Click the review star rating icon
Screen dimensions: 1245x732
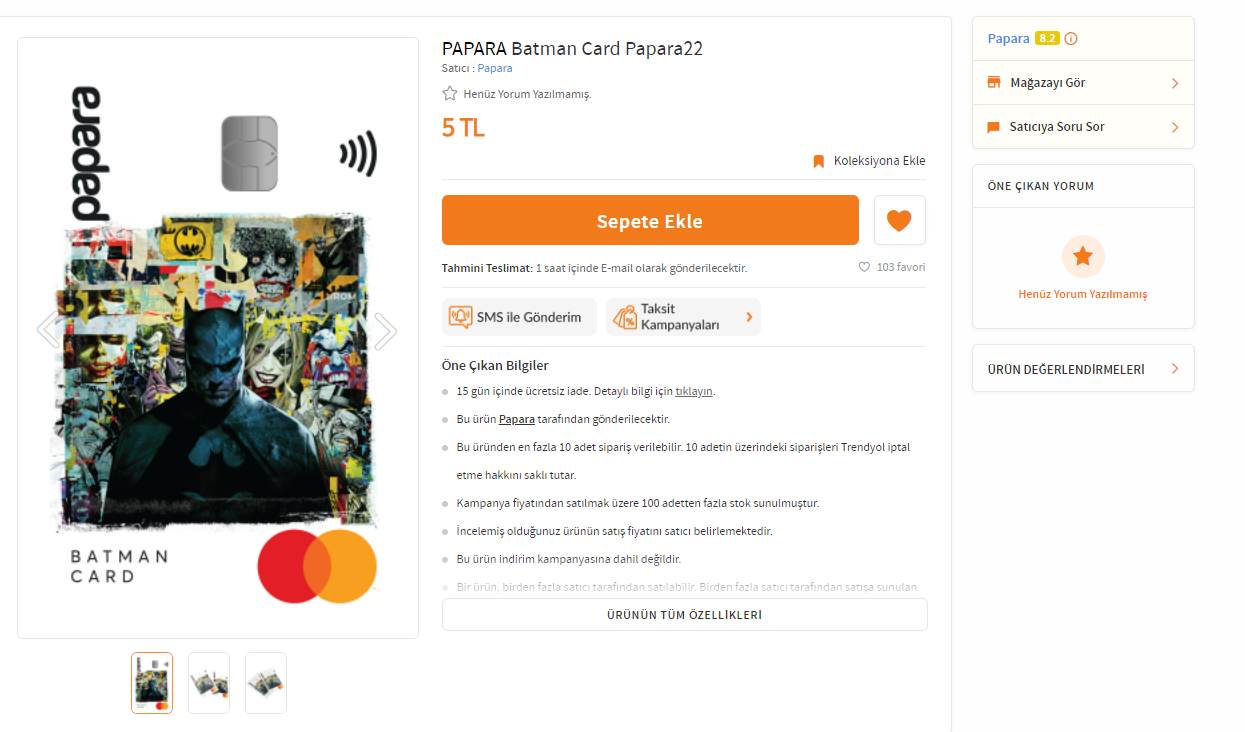450,94
